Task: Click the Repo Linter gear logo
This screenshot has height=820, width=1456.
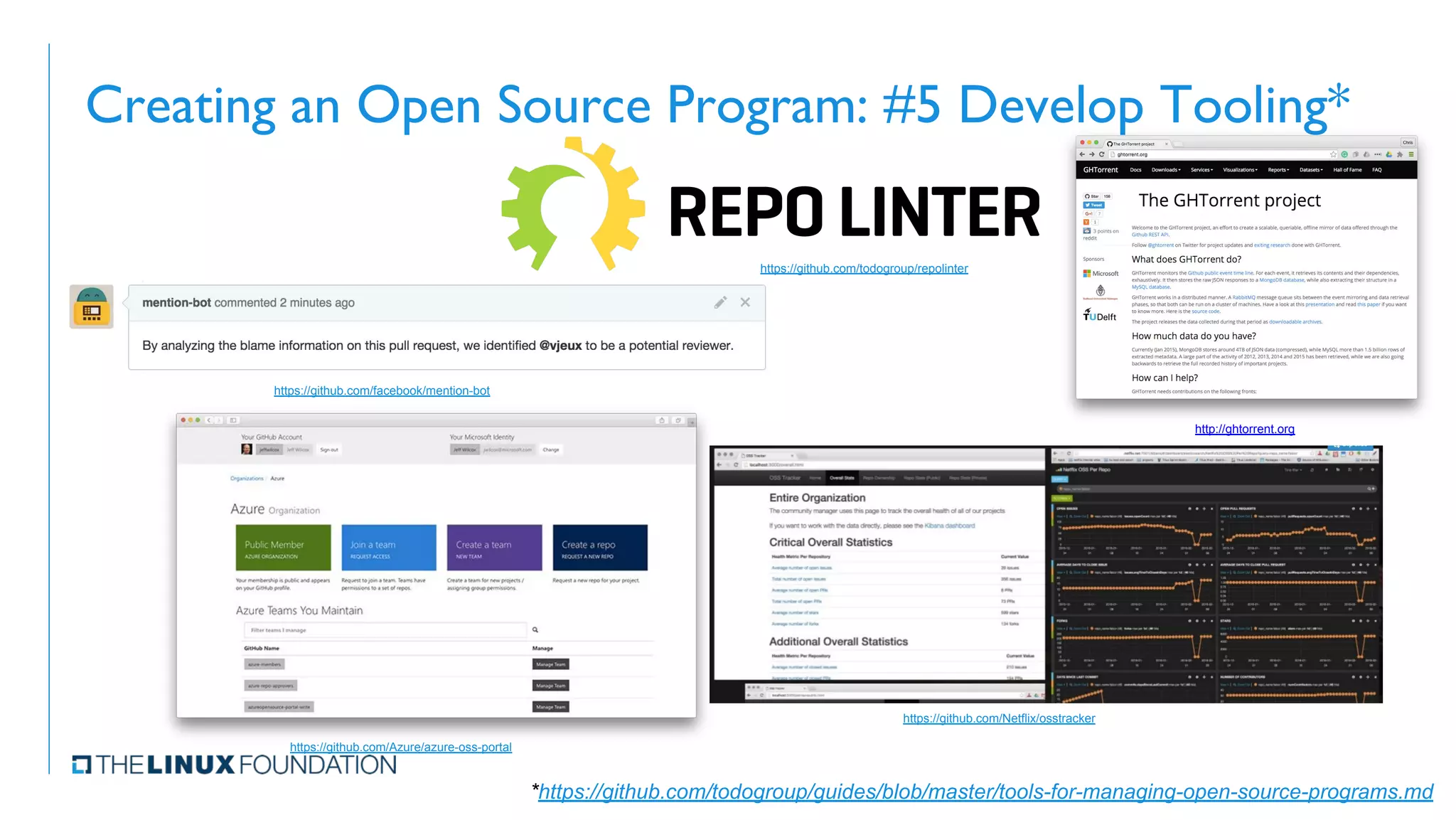Action: point(573,204)
